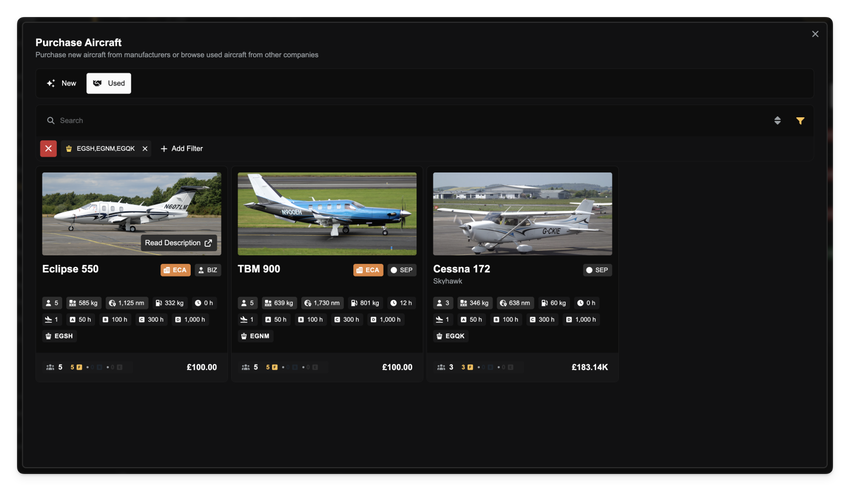
Task: Click the 1,730 nm range badge
Action: tap(321, 302)
